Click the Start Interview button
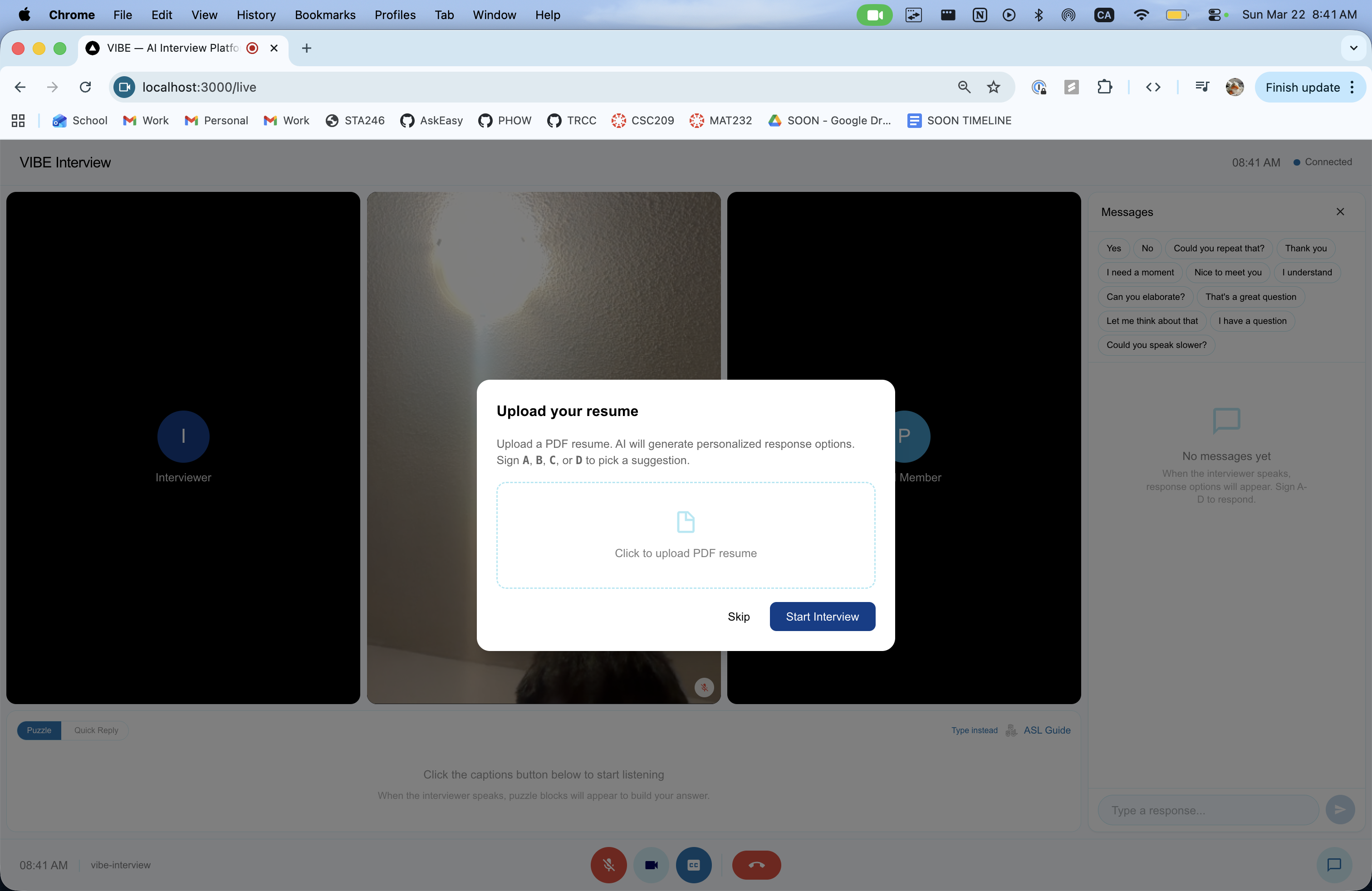This screenshot has width=1372, height=891. [x=822, y=616]
